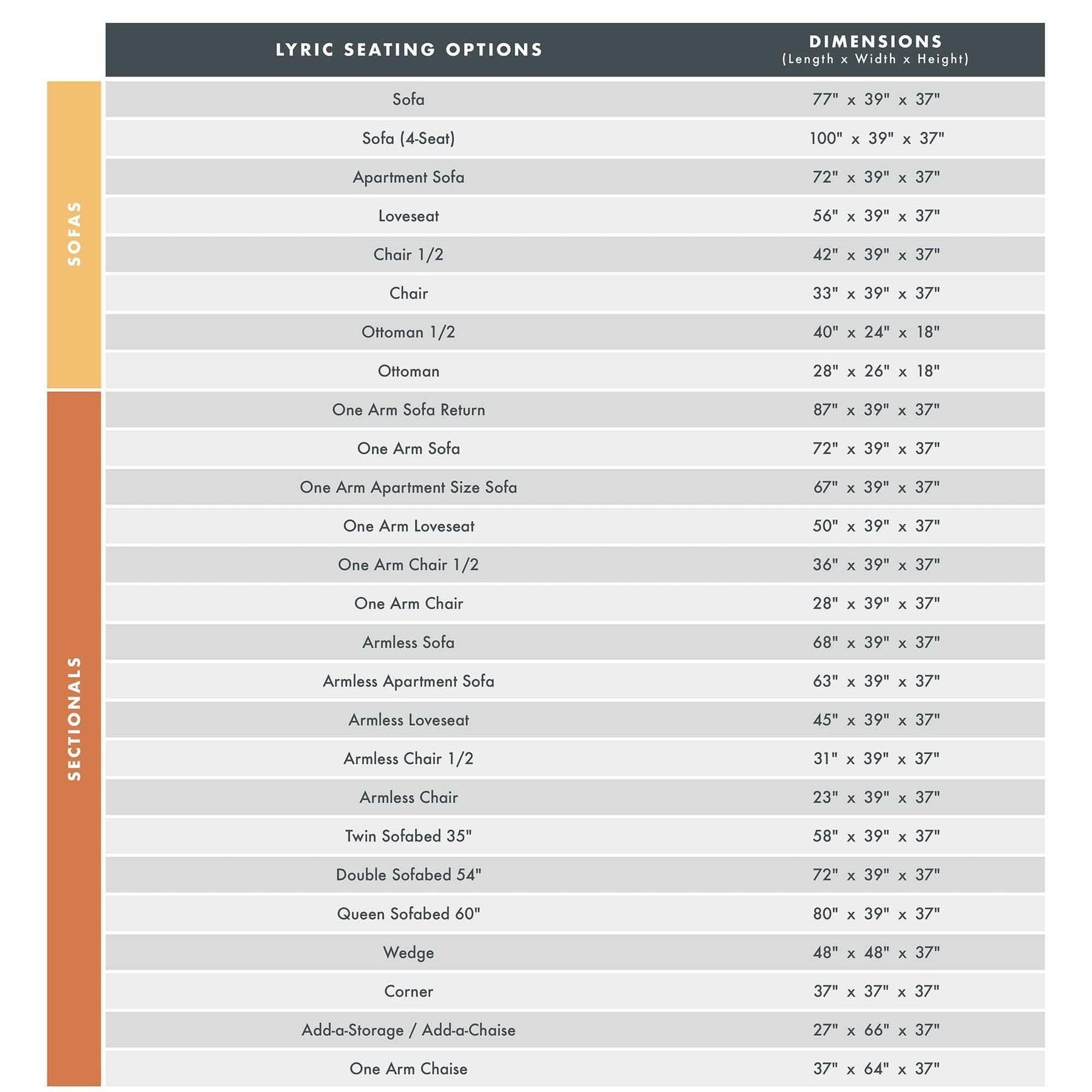The height and width of the screenshot is (1092, 1092).
Task: Select the Wedge dimensions 48" x 48" x 37"
Action: (x=876, y=952)
